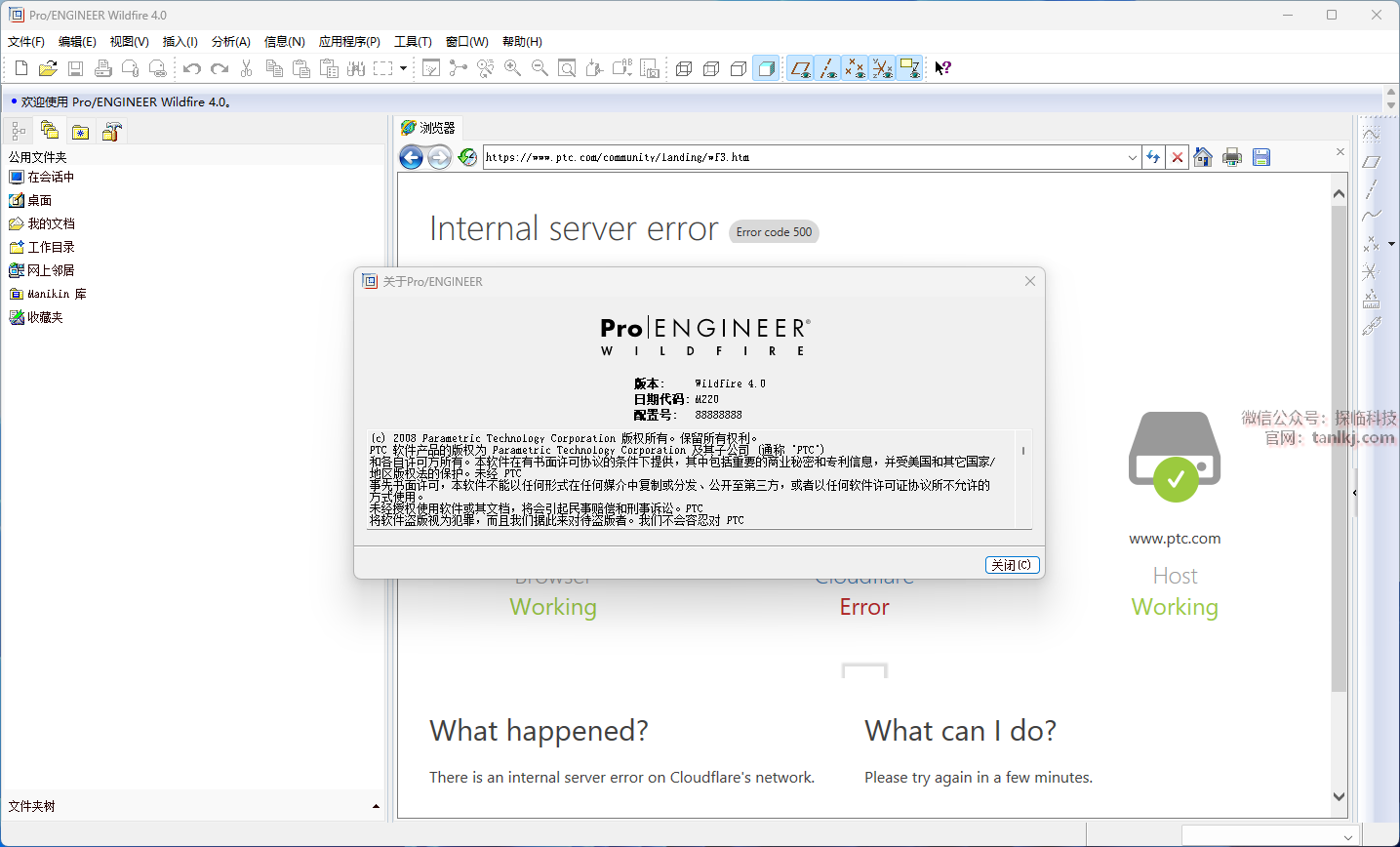Open an existing file via the folder icon
This screenshot has width=1400, height=847.
click(x=48, y=68)
